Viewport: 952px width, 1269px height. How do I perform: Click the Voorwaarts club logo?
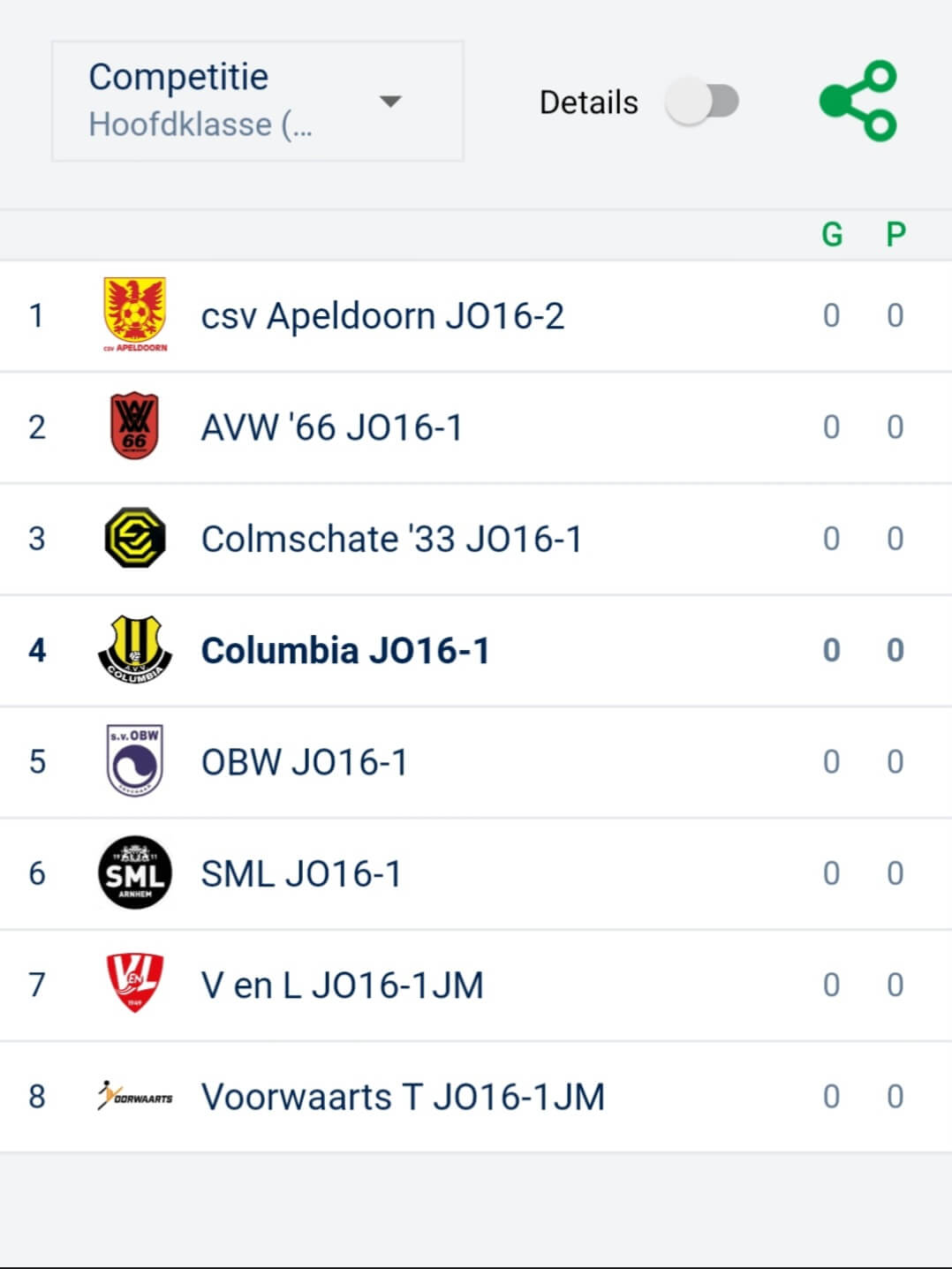pos(134,1096)
